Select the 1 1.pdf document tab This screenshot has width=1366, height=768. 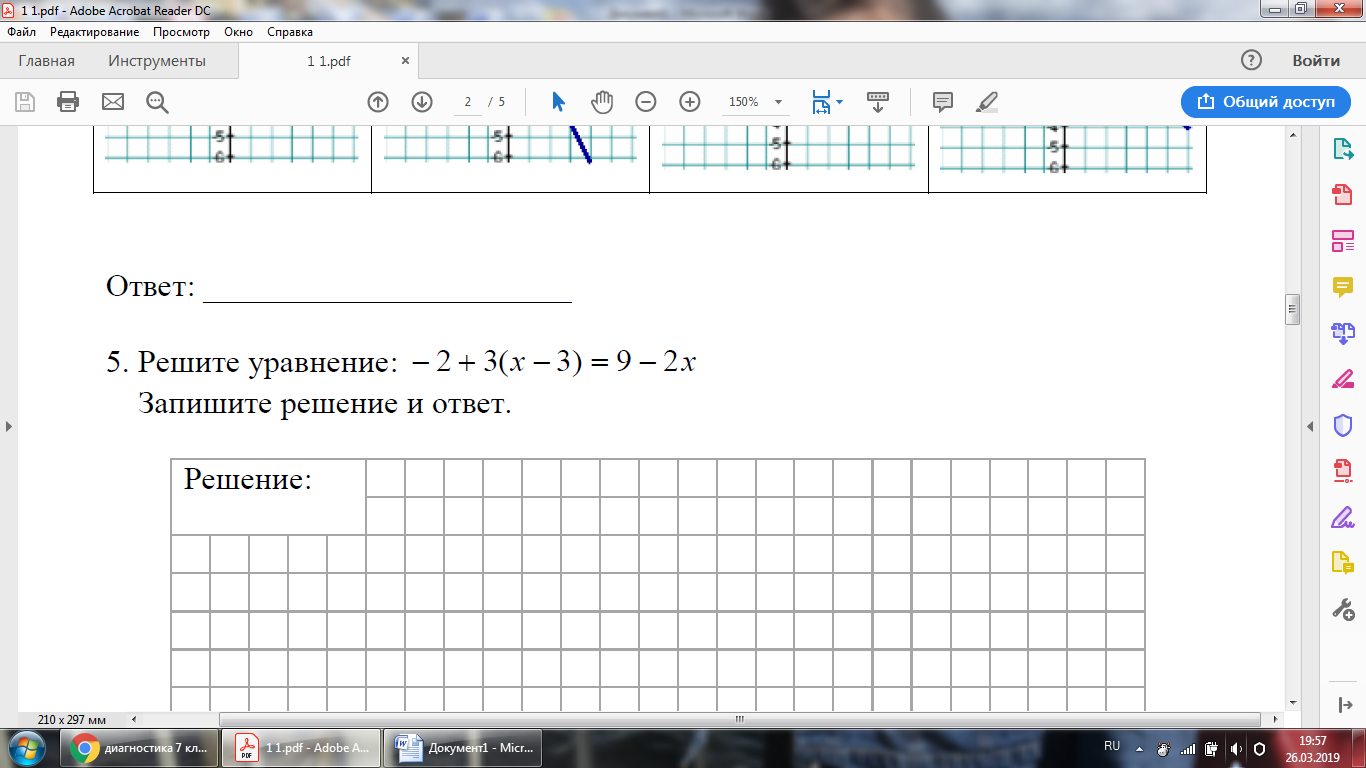point(329,61)
